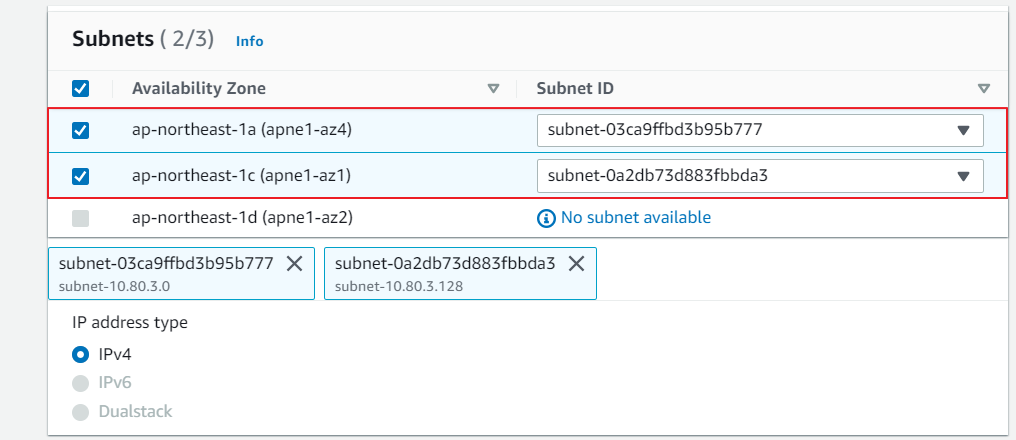Screen dimensions: 1016x440
Task: Click the Info link beside Subnets
Action: (249, 41)
